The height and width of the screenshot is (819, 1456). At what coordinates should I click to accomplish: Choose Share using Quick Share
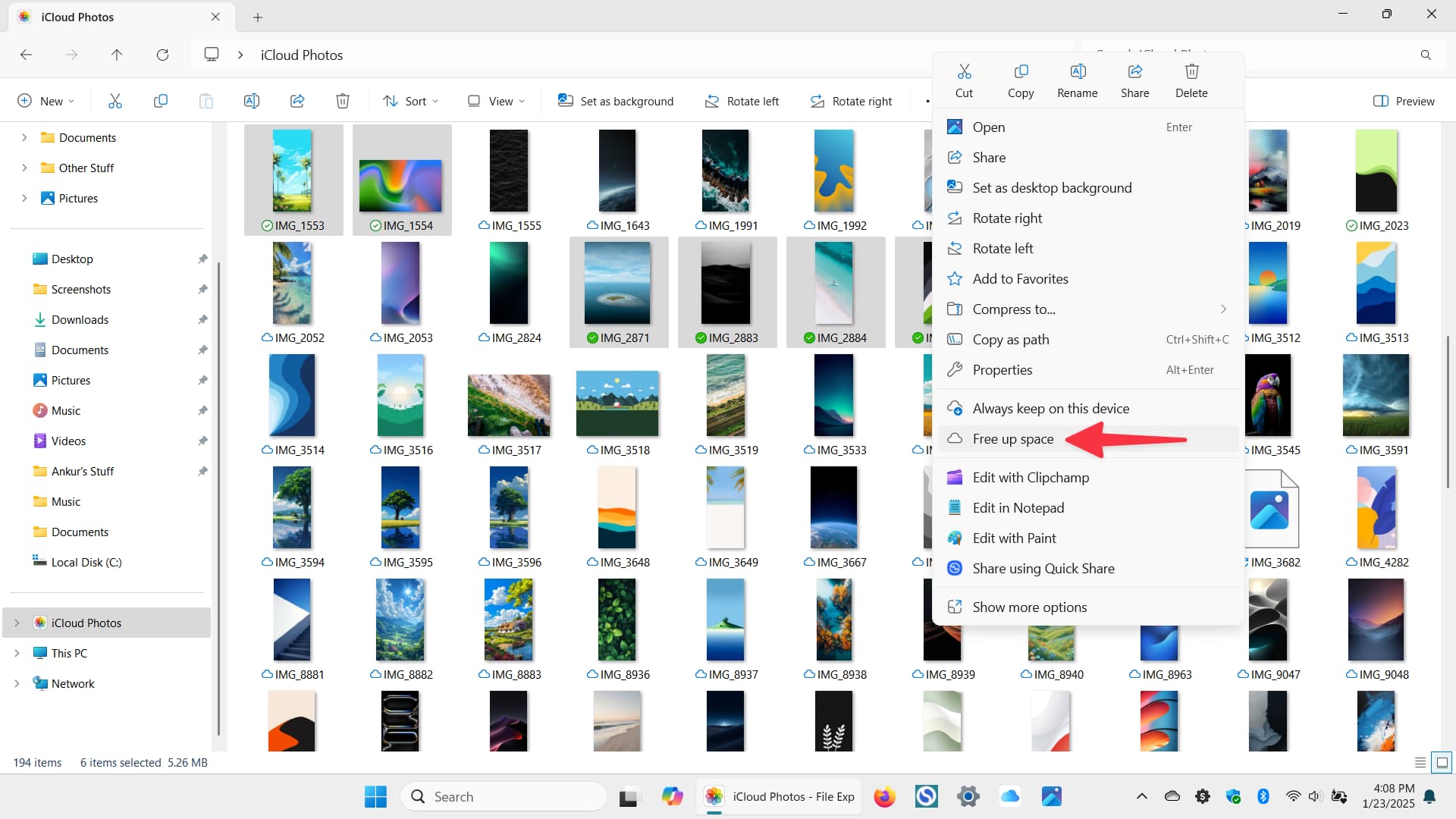1088,569
